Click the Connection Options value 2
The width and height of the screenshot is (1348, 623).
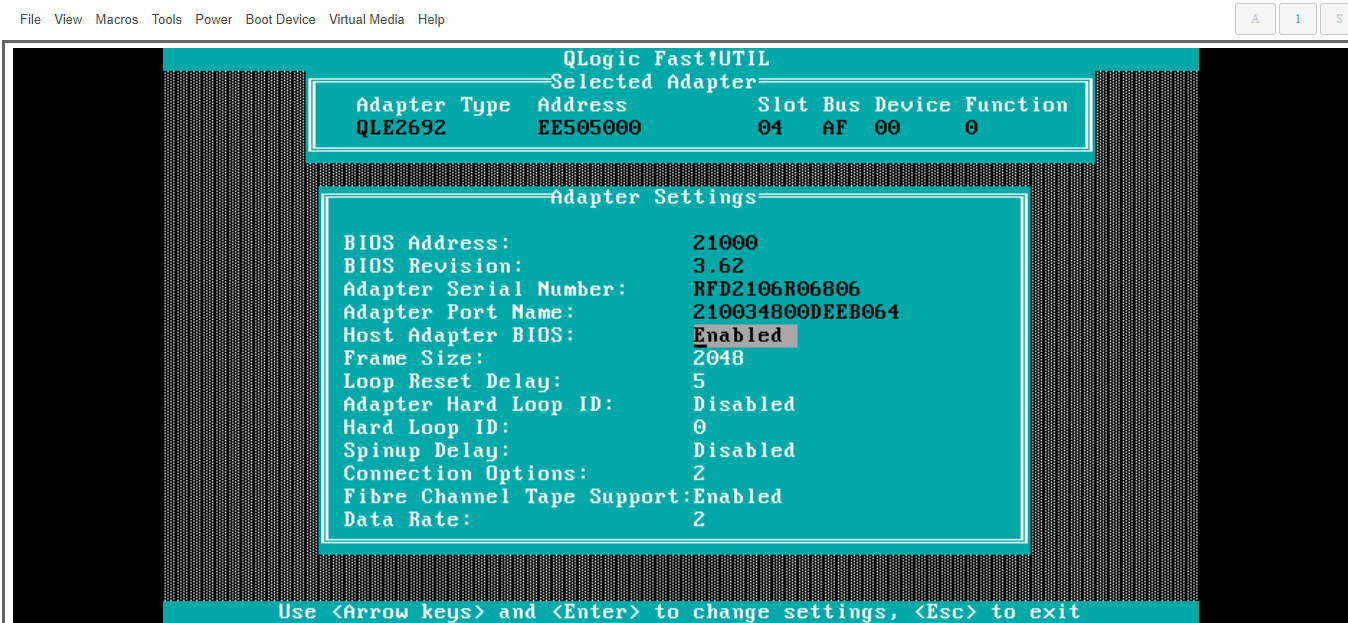[699, 473]
